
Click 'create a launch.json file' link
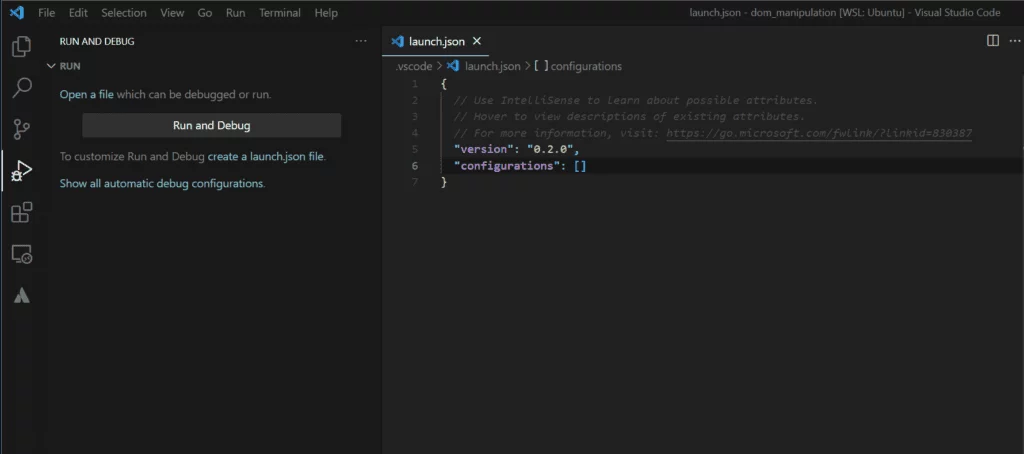pyautogui.click(x=266, y=157)
